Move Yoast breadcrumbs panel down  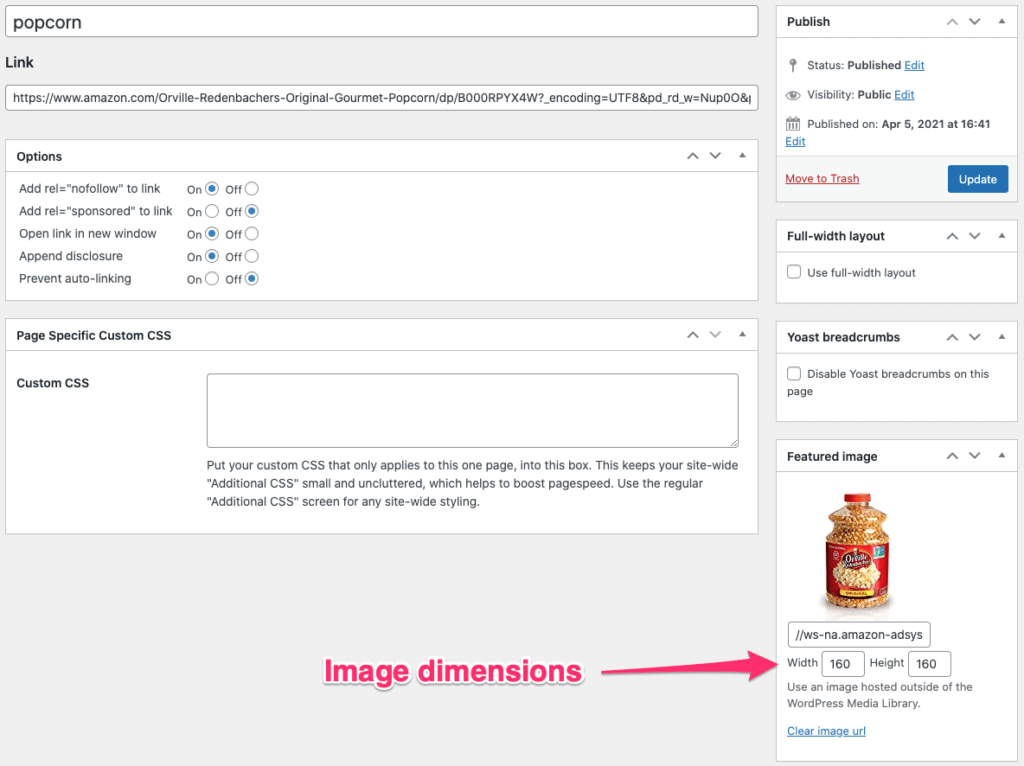click(x=974, y=337)
